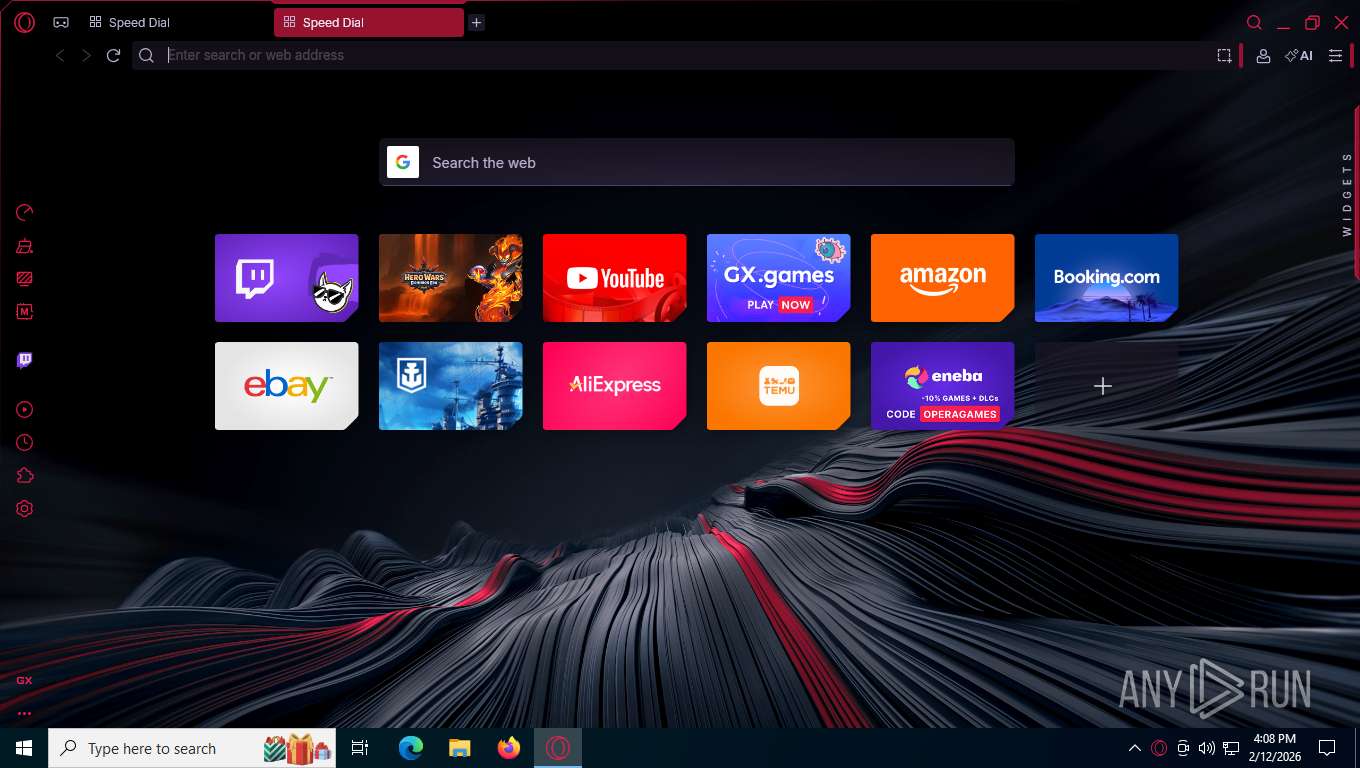Open the GX.games Play Now tile
1360x768 pixels.
778,278
